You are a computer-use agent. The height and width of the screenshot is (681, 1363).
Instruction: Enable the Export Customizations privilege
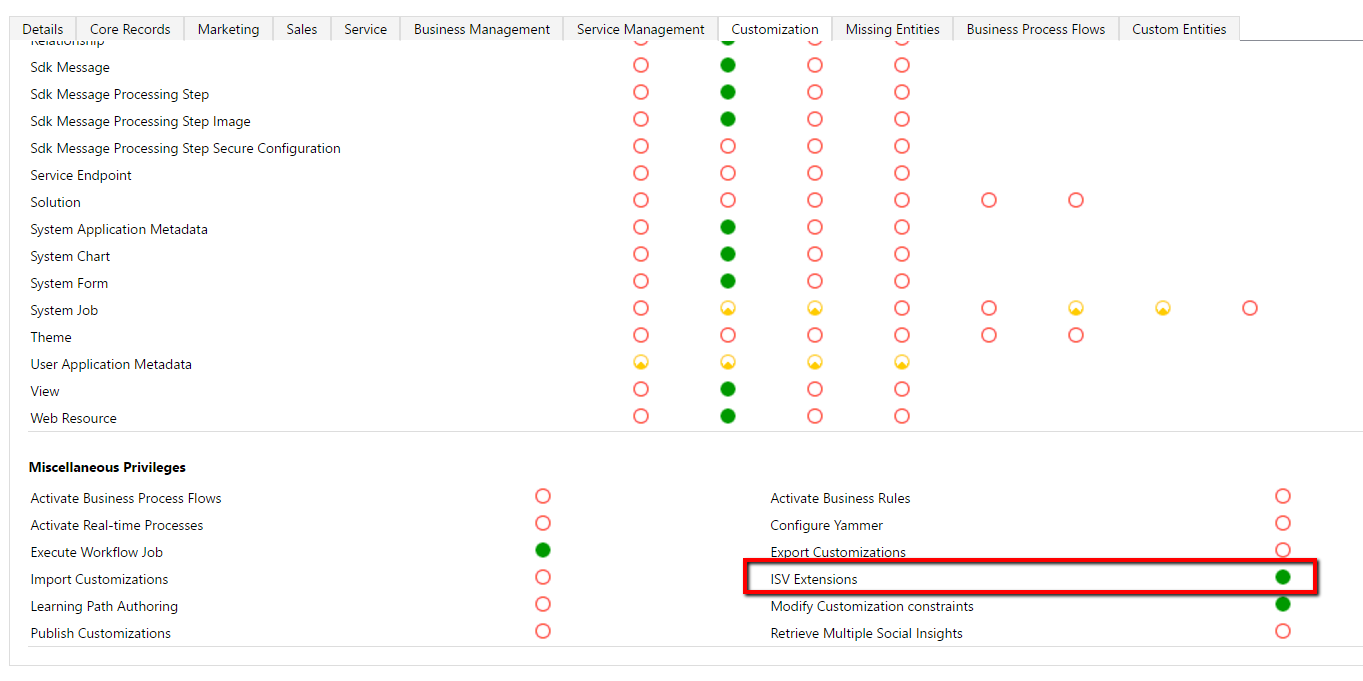click(x=1282, y=551)
